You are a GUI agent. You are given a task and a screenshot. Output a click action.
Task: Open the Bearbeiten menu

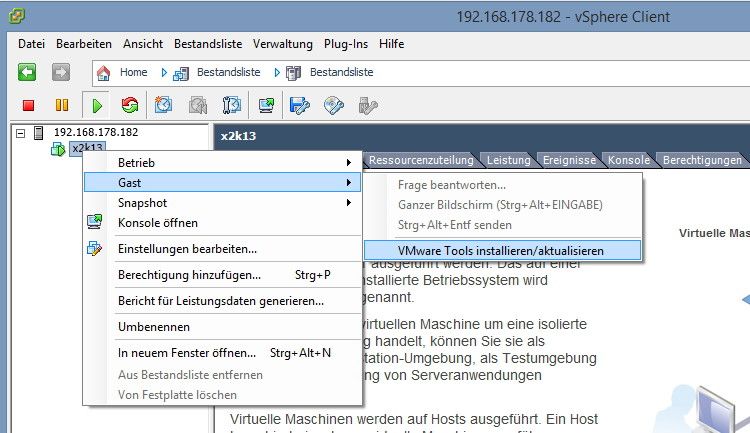click(84, 44)
